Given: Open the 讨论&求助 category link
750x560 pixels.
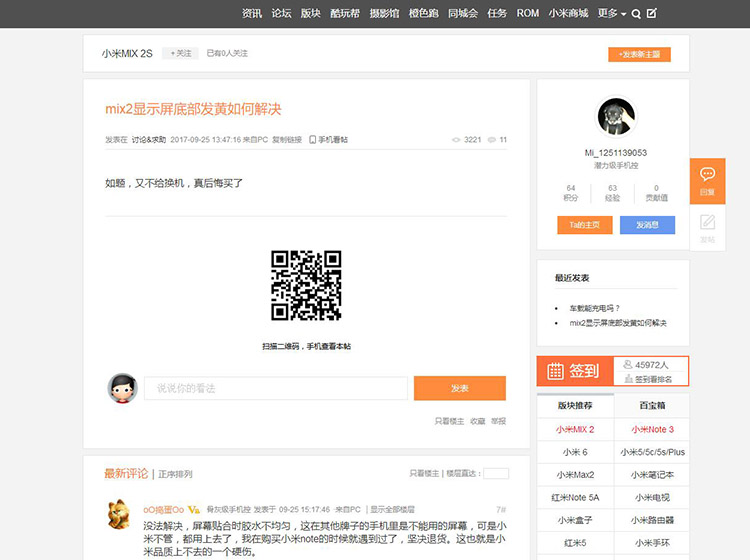Looking at the screenshot, I should [149, 140].
